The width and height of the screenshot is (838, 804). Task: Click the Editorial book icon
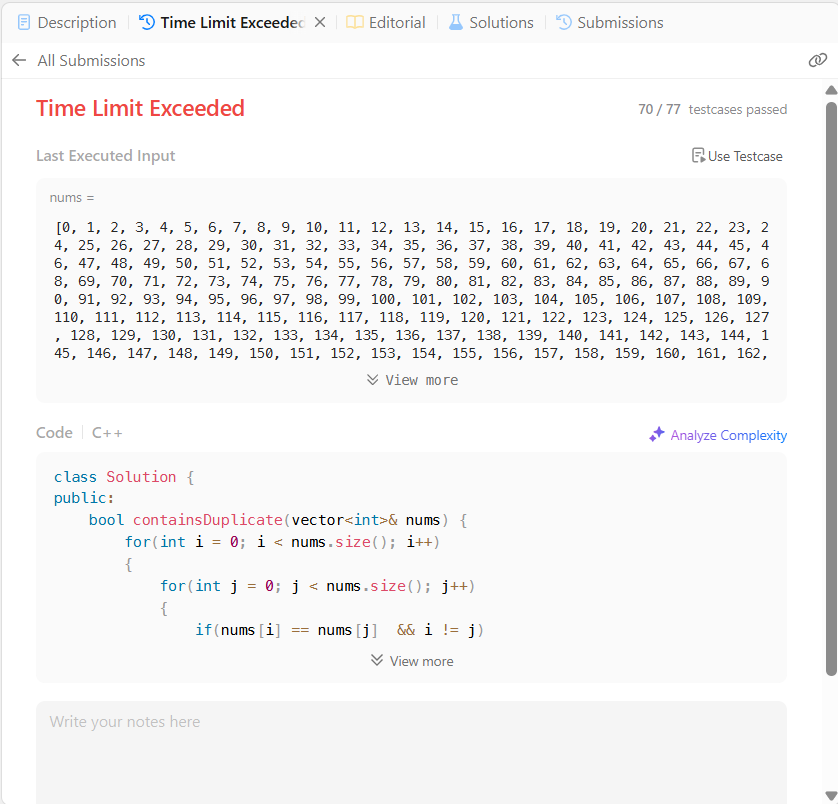[x=355, y=22]
